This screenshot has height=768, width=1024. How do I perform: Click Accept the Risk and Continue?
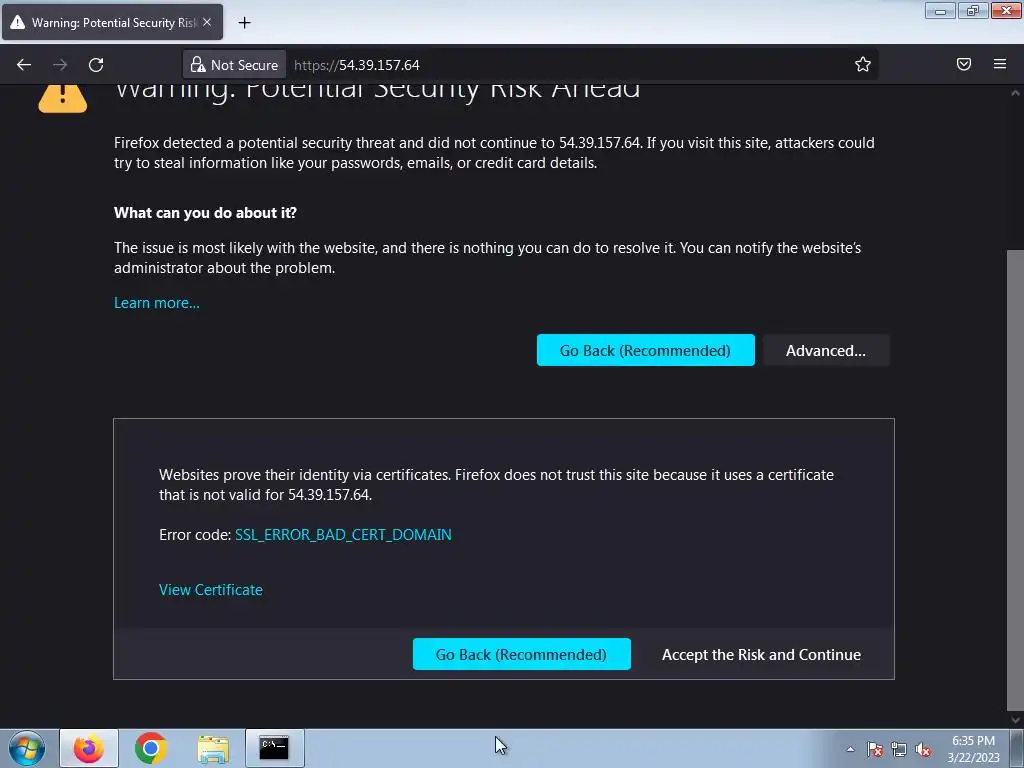point(761,654)
